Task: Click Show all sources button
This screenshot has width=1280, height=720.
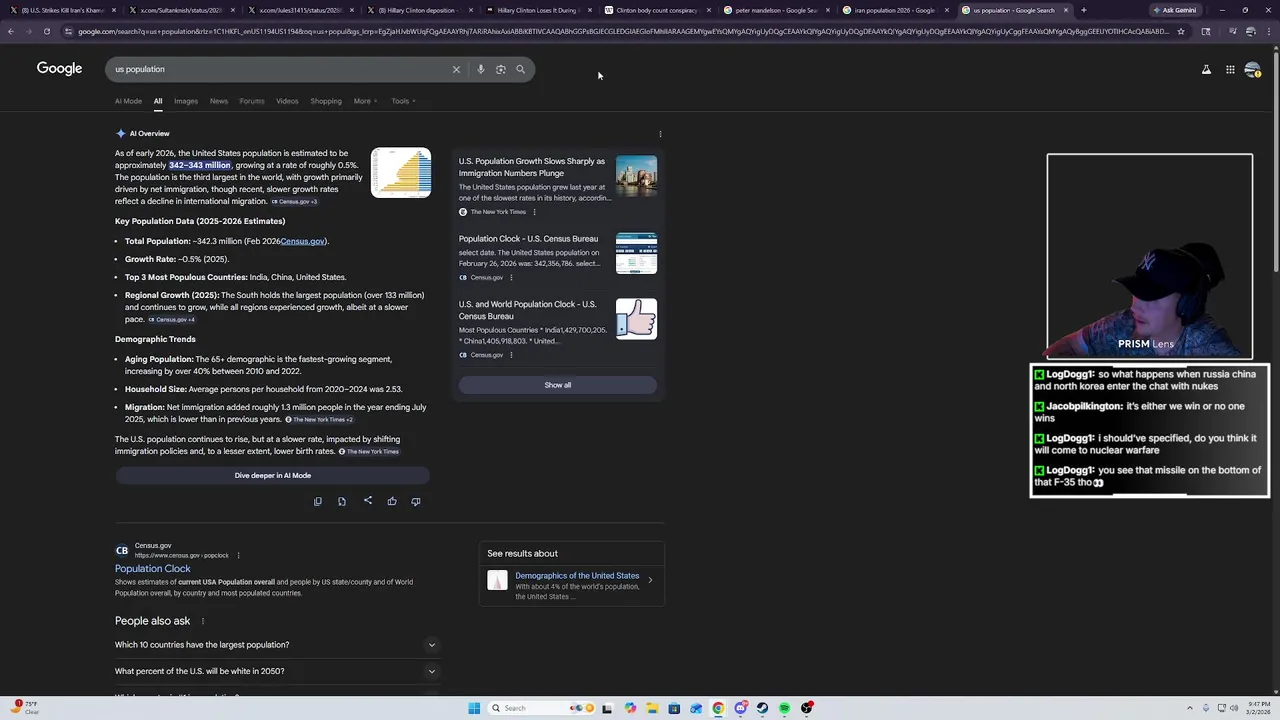Action: pyautogui.click(x=558, y=385)
